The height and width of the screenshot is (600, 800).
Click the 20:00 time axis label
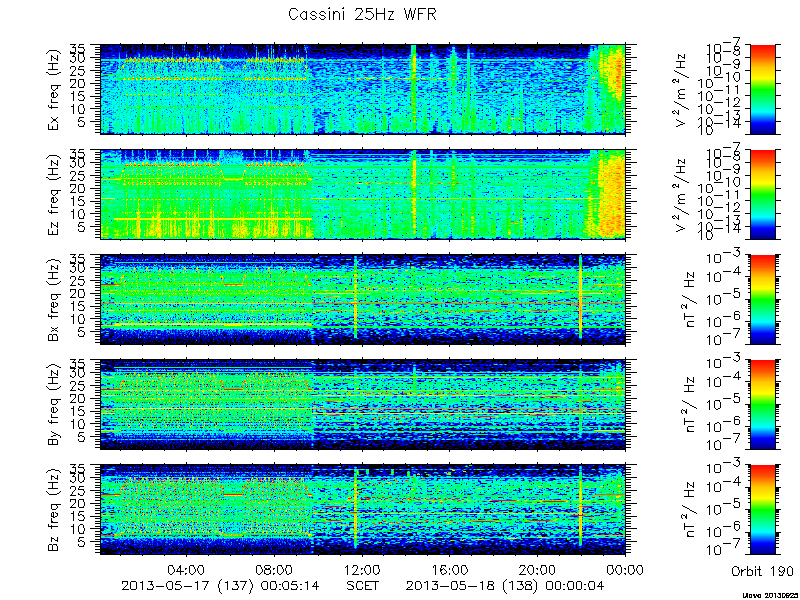click(x=537, y=569)
